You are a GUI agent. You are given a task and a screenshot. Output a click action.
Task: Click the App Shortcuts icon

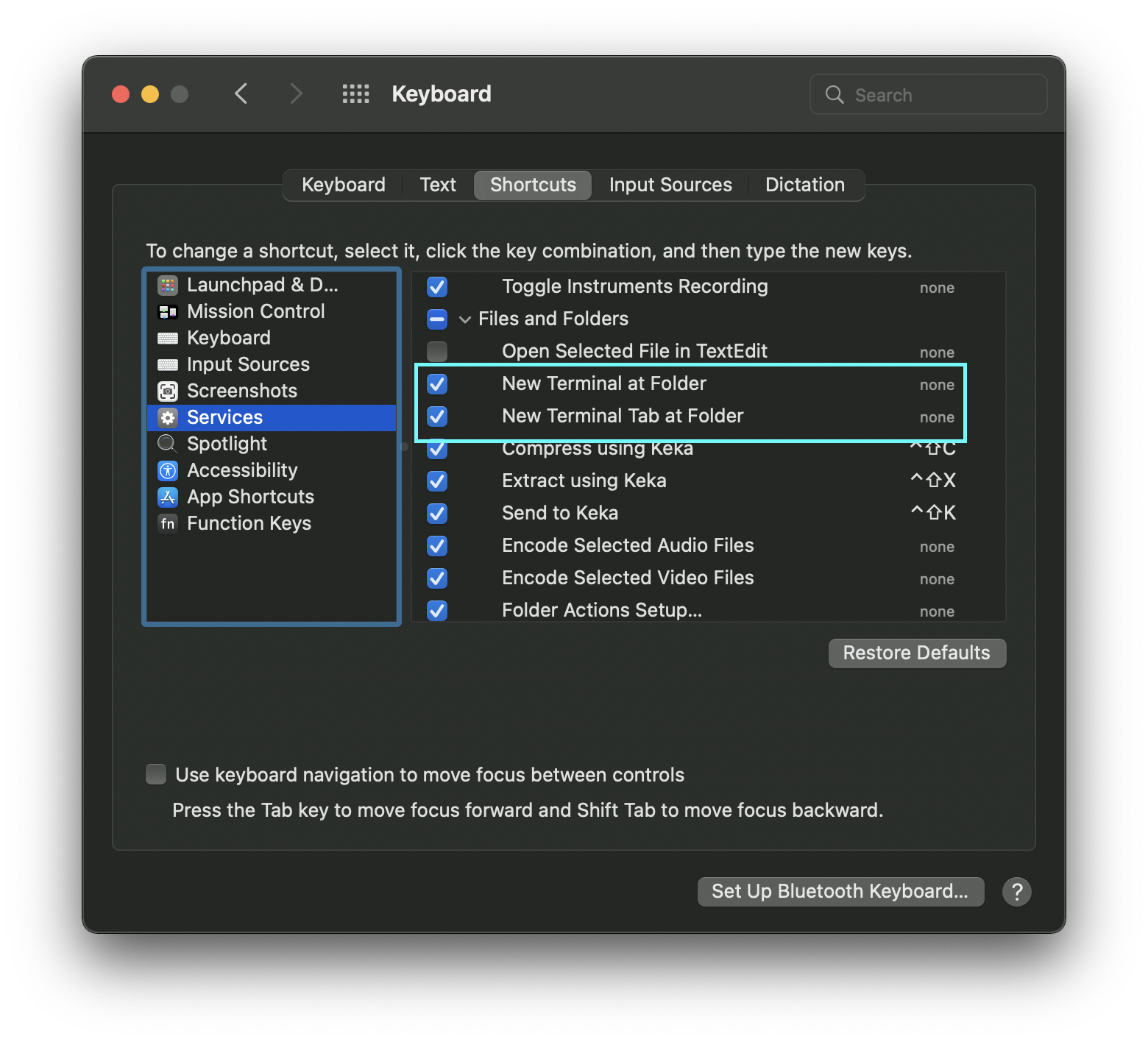(168, 497)
